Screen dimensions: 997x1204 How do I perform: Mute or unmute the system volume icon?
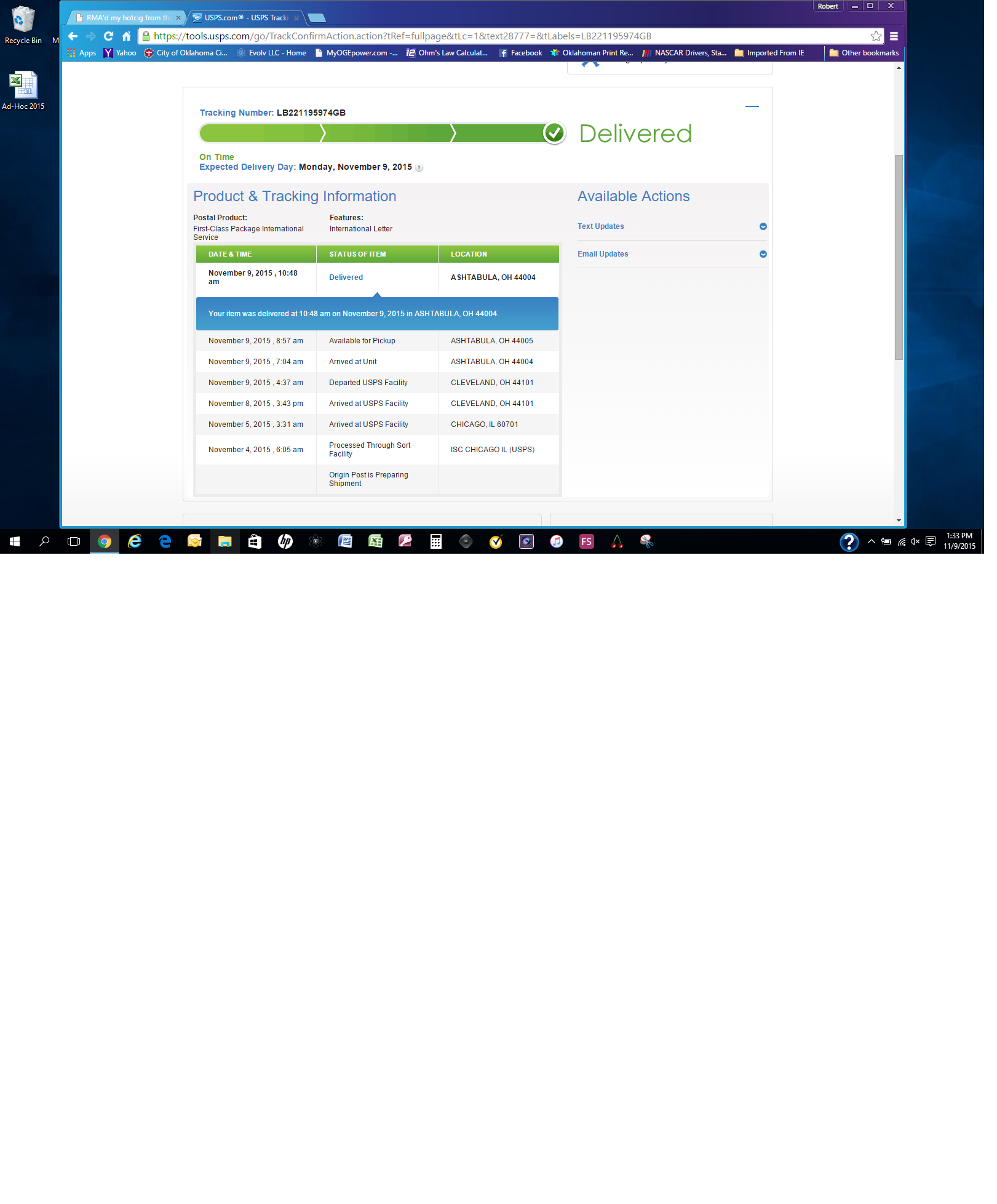coord(915,541)
